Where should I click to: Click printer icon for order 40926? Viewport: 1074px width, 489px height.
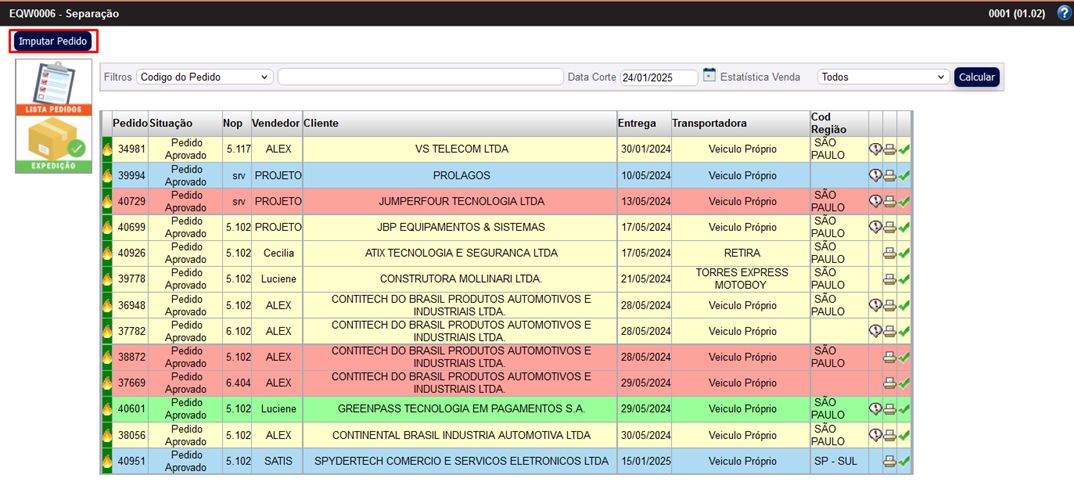889,253
